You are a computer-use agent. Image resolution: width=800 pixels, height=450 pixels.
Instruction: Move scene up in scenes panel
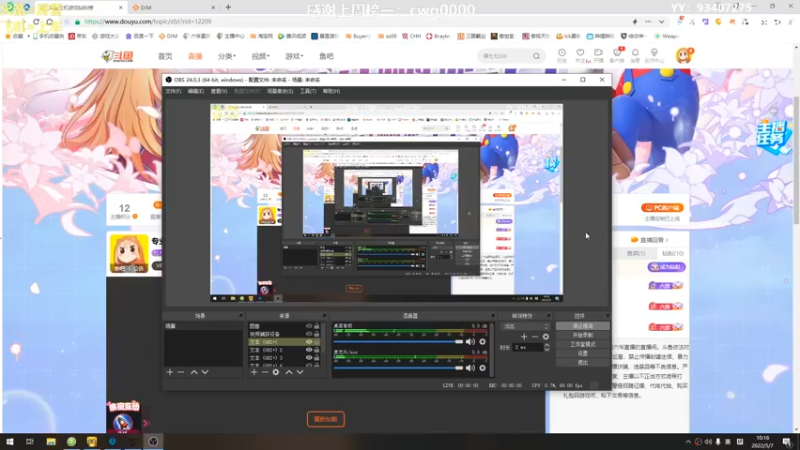[194, 372]
